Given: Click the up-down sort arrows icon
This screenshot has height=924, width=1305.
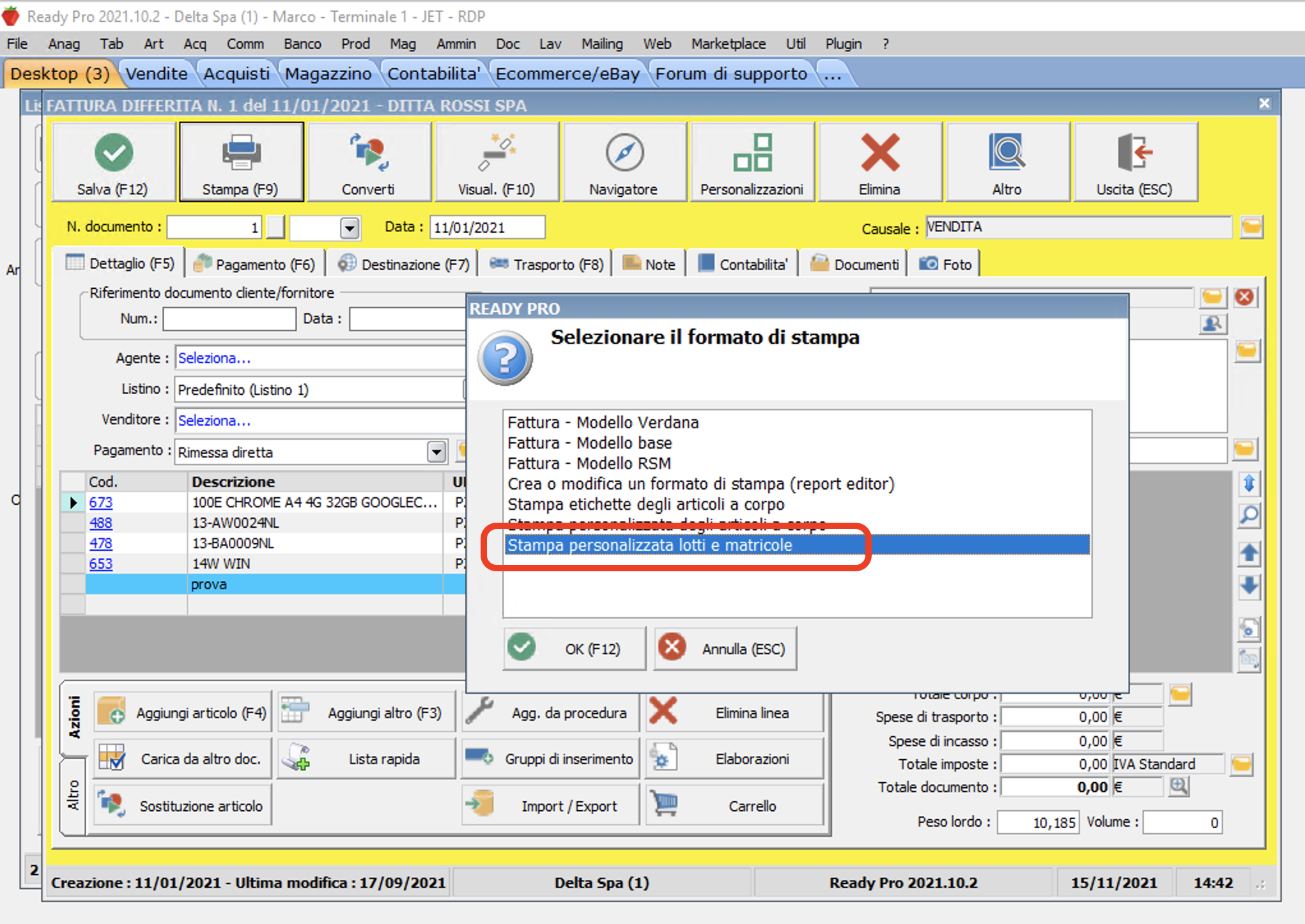Looking at the screenshot, I should point(1249,484).
